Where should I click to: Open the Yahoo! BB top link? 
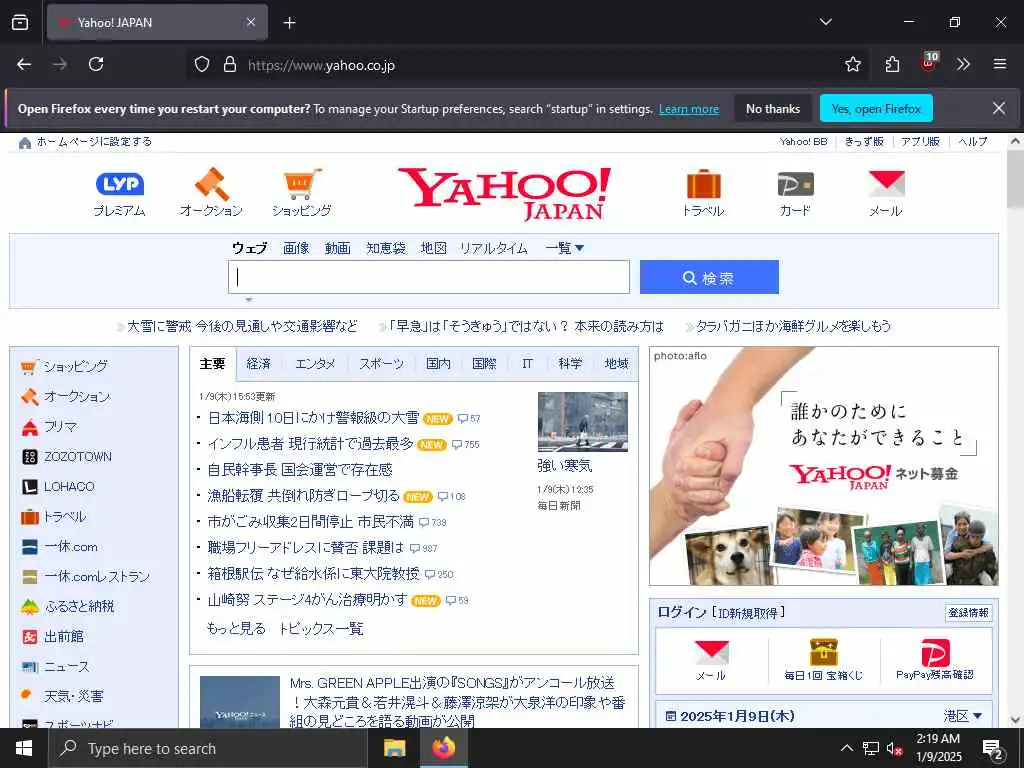pyautogui.click(x=803, y=142)
